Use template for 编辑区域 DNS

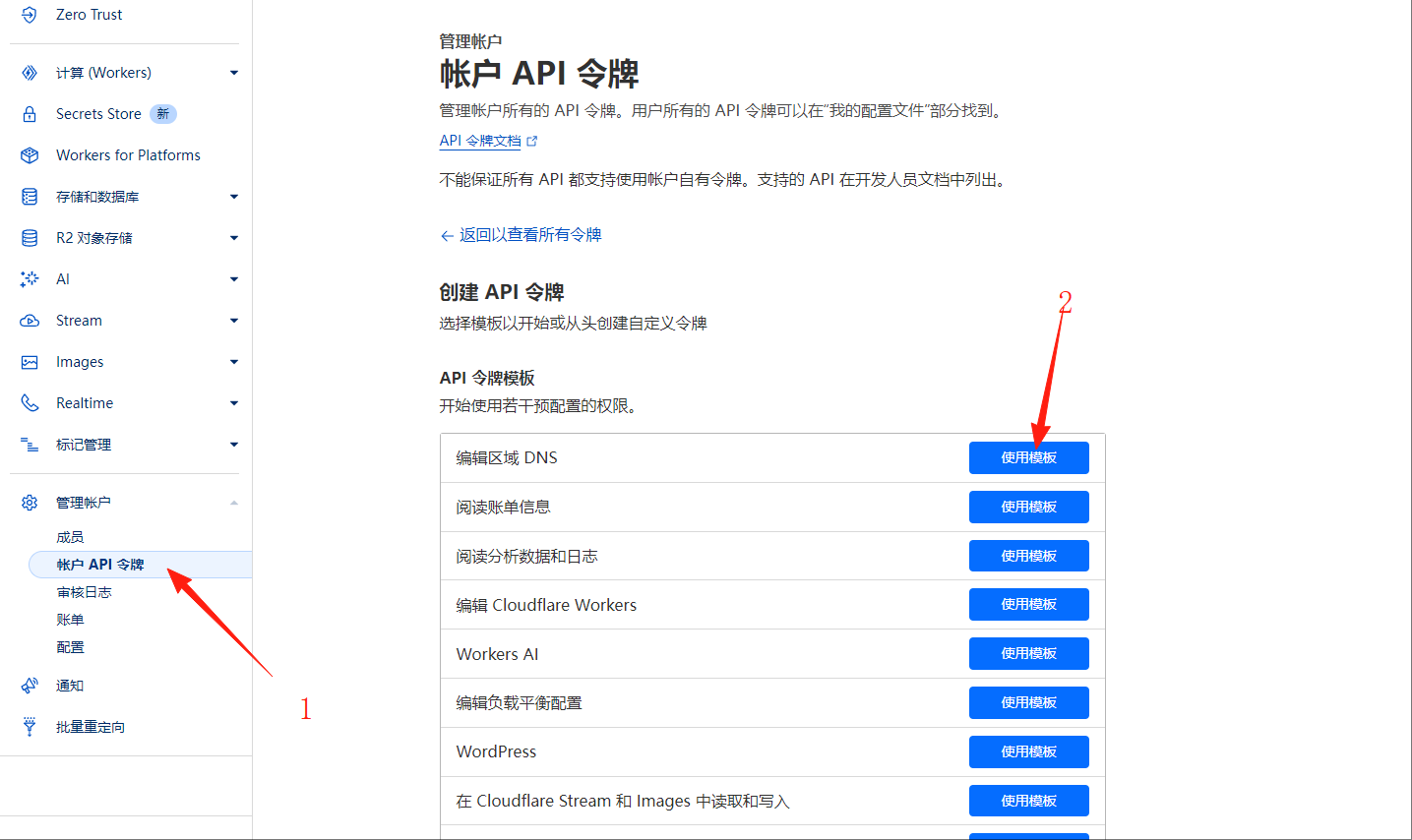[x=1029, y=457]
